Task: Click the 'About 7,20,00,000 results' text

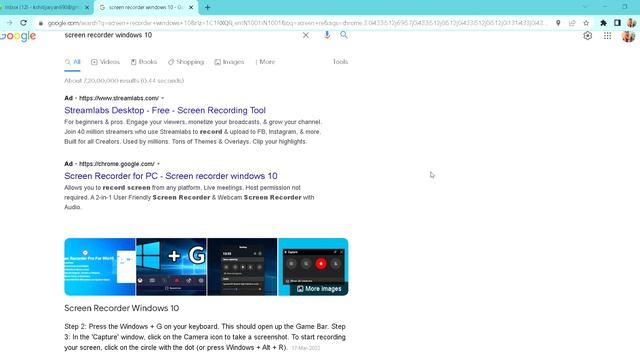Action: [124, 81]
